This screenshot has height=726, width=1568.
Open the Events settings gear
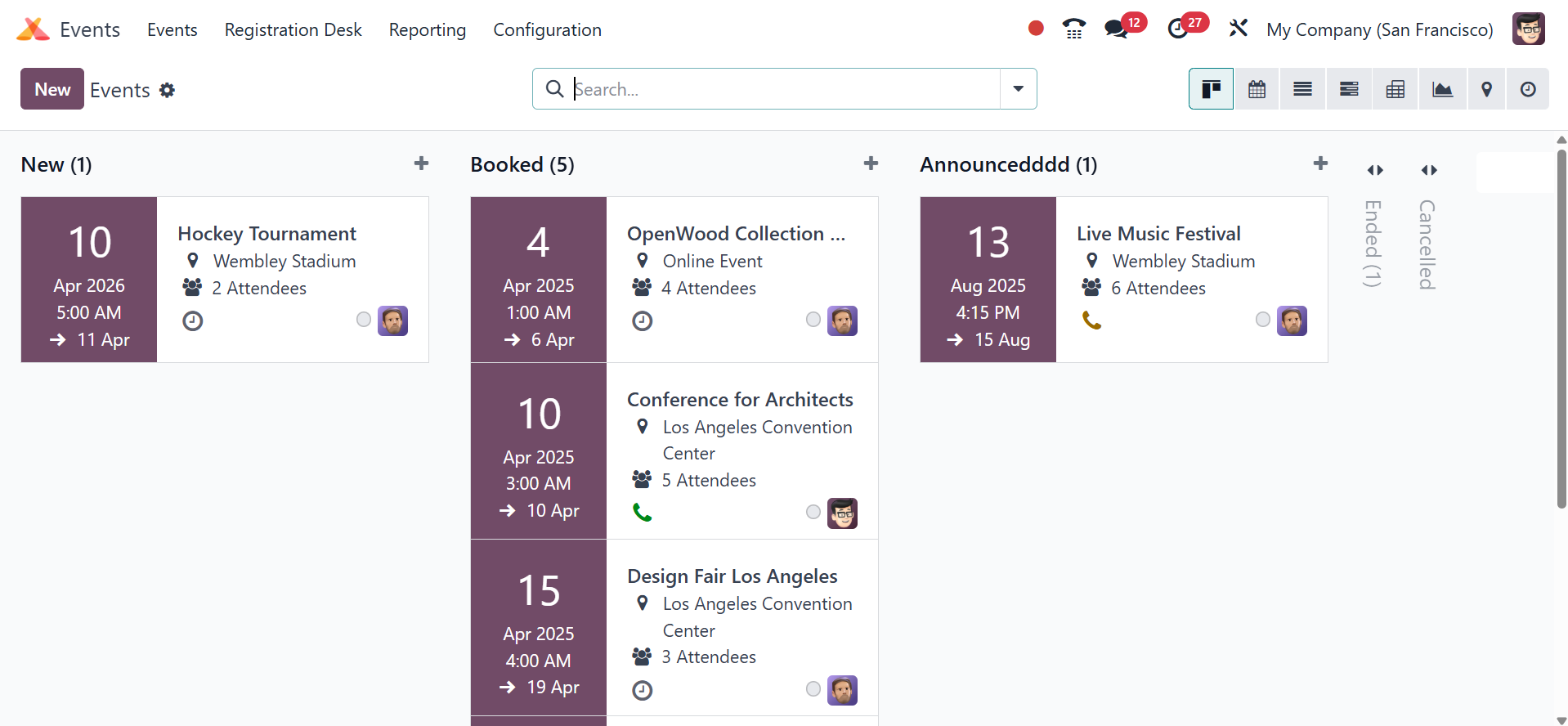pyautogui.click(x=167, y=90)
